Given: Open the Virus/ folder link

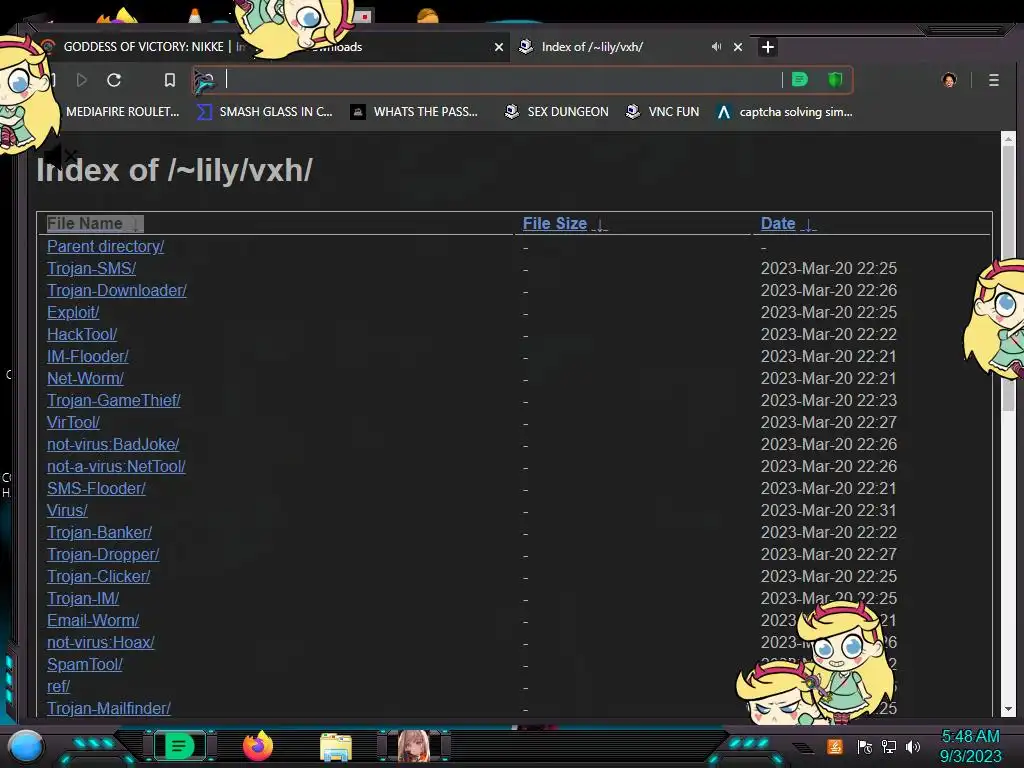Looking at the screenshot, I should tap(67, 510).
